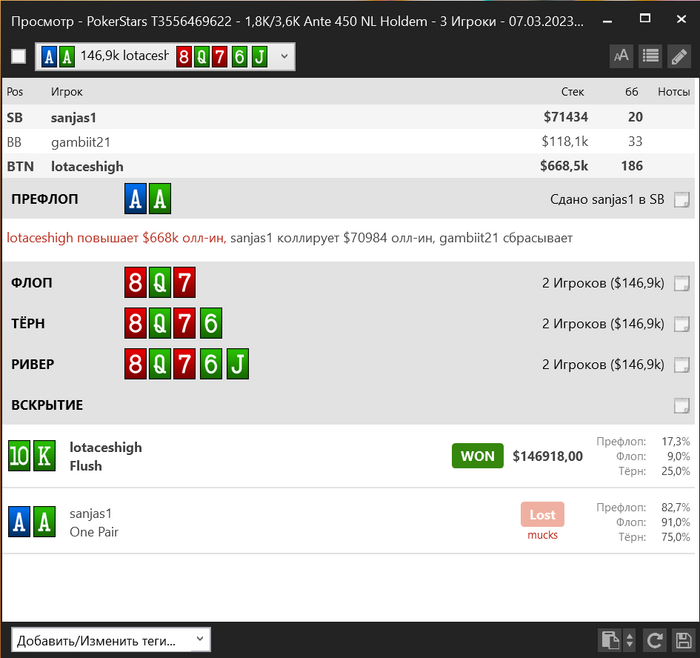The height and width of the screenshot is (658, 700).
Task: Click sanjas1's 82,7% preflop equity value
Action: [x=675, y=508]
